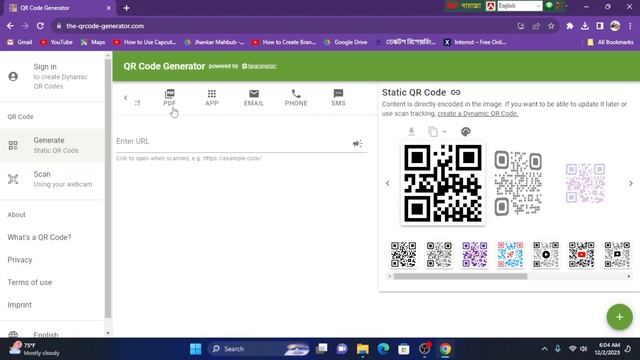Open Scan Using your webcam in sidebar

point(52,179)
